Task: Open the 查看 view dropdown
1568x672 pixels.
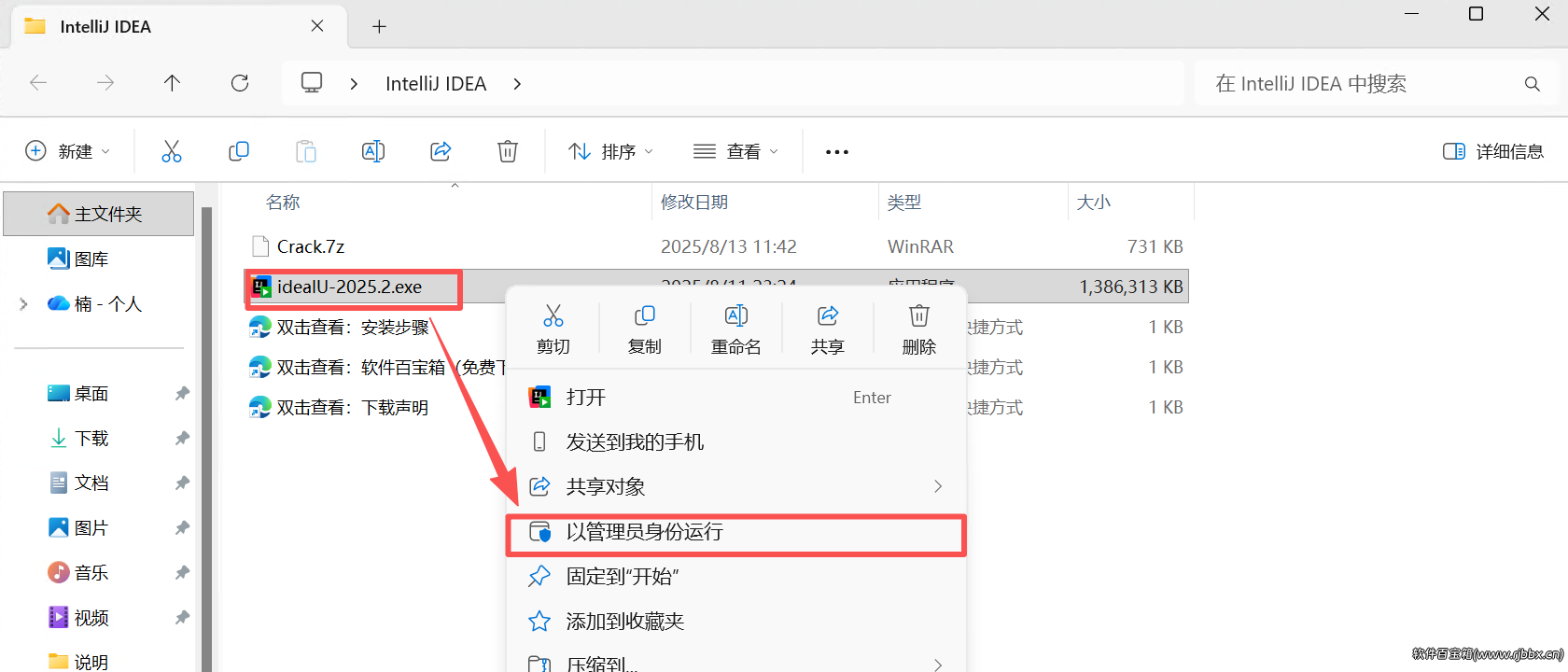Action: (736, 151)
